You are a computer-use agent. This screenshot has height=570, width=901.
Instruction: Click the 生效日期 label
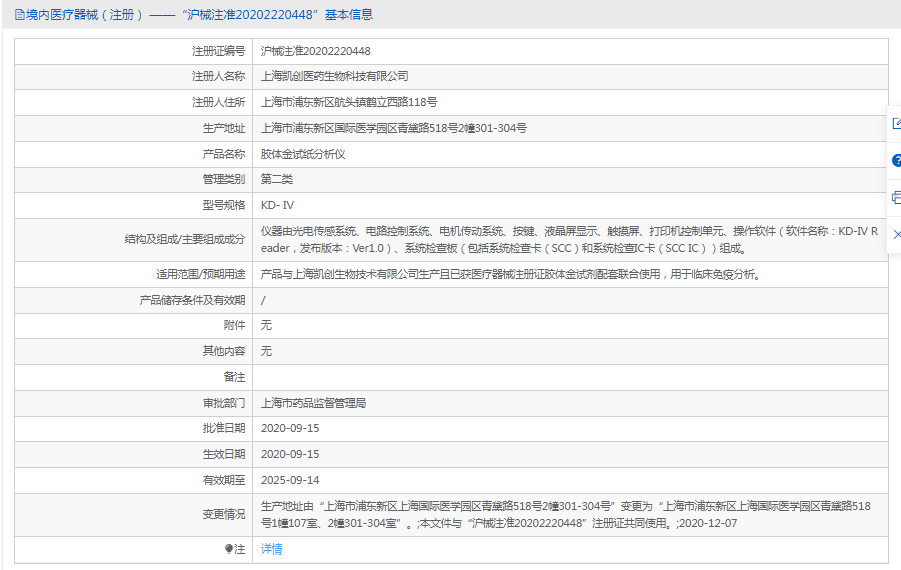click(x=224, y=454)
